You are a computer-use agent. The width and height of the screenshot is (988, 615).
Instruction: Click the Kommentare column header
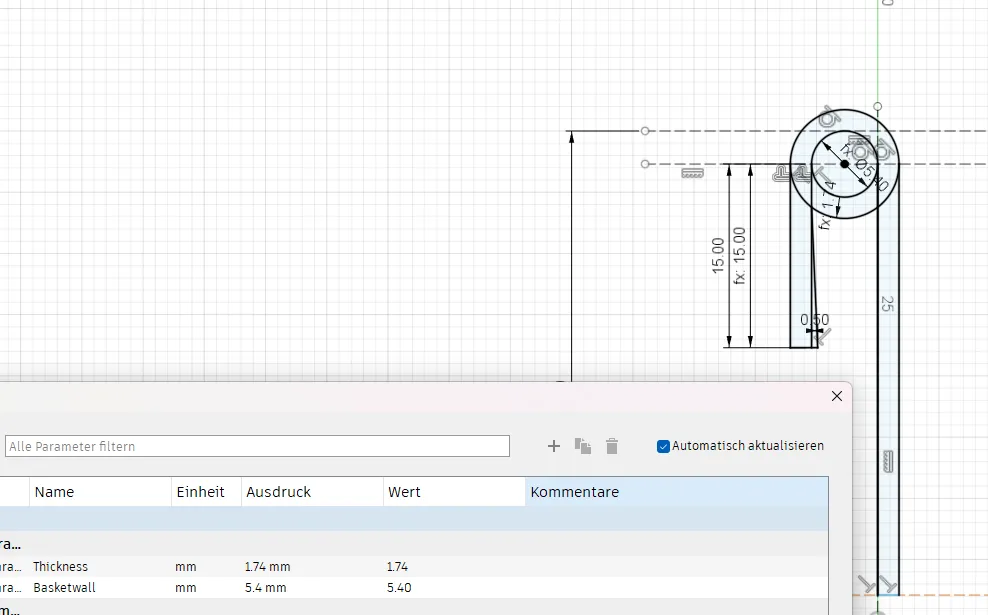tap(676, 492)
